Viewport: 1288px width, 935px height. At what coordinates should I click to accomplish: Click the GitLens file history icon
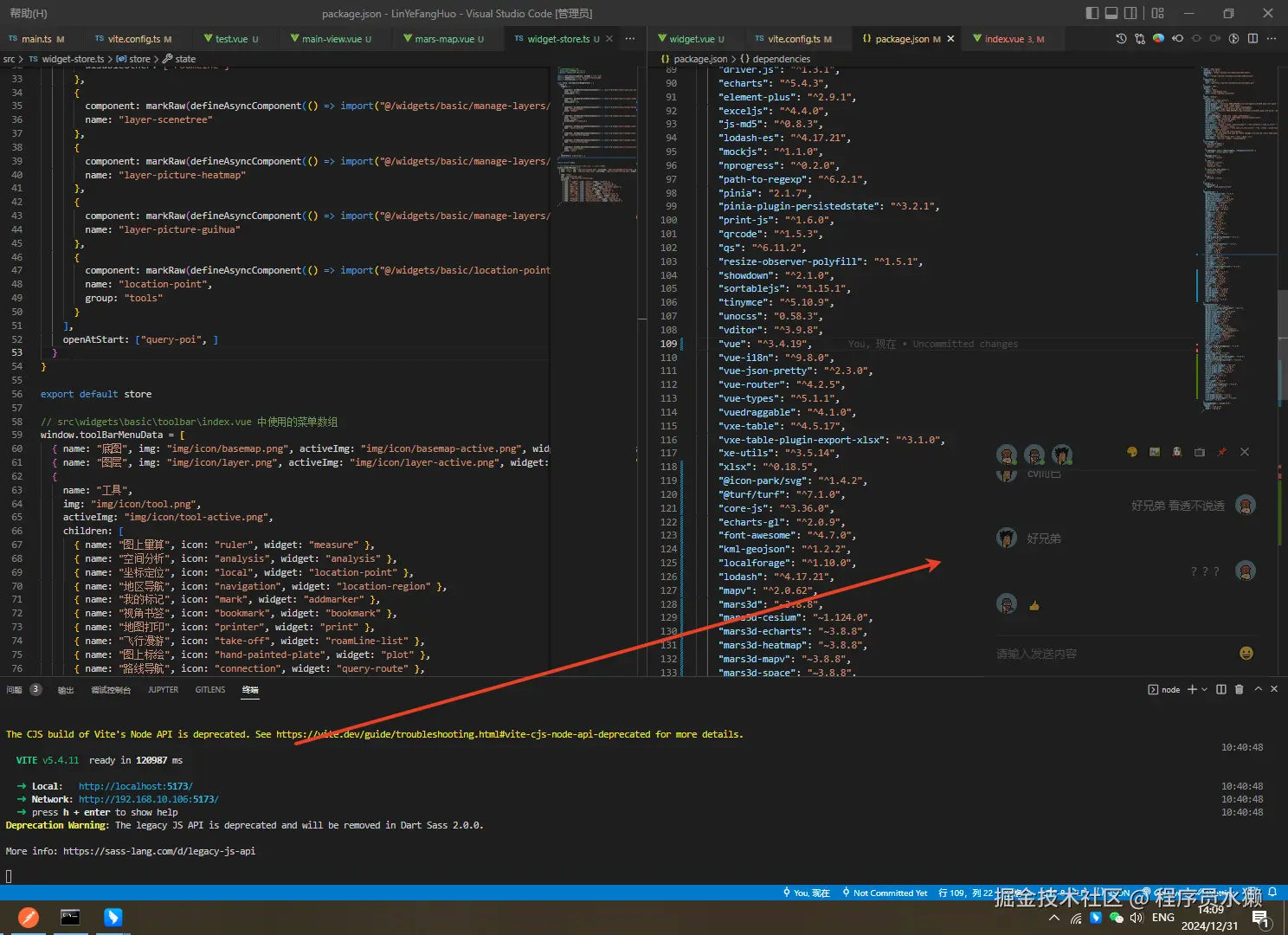[x=1121, y=39]
